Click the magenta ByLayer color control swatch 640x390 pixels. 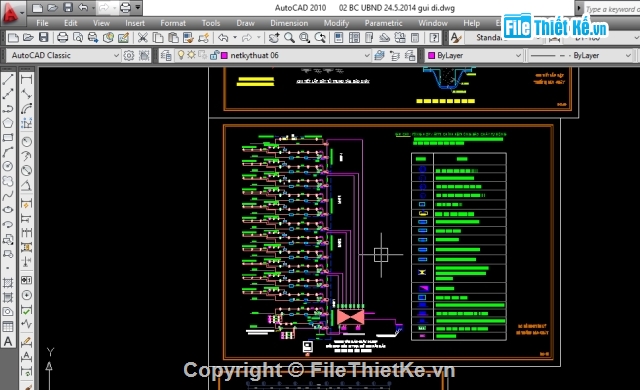[431, 55]
